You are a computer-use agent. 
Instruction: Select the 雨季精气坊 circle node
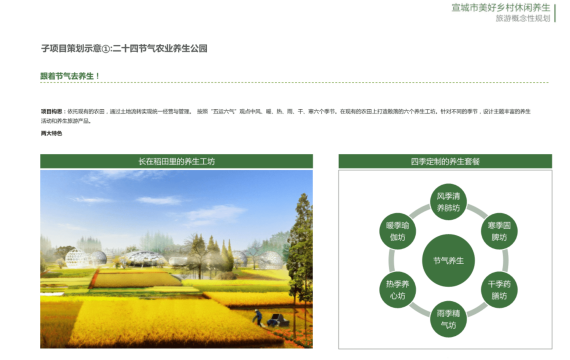click(448, 319)
